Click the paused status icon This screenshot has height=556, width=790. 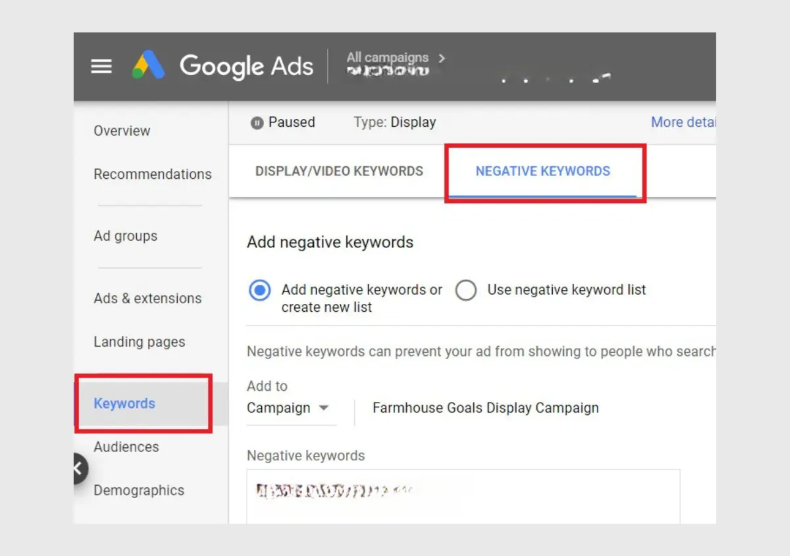[257, 123]
